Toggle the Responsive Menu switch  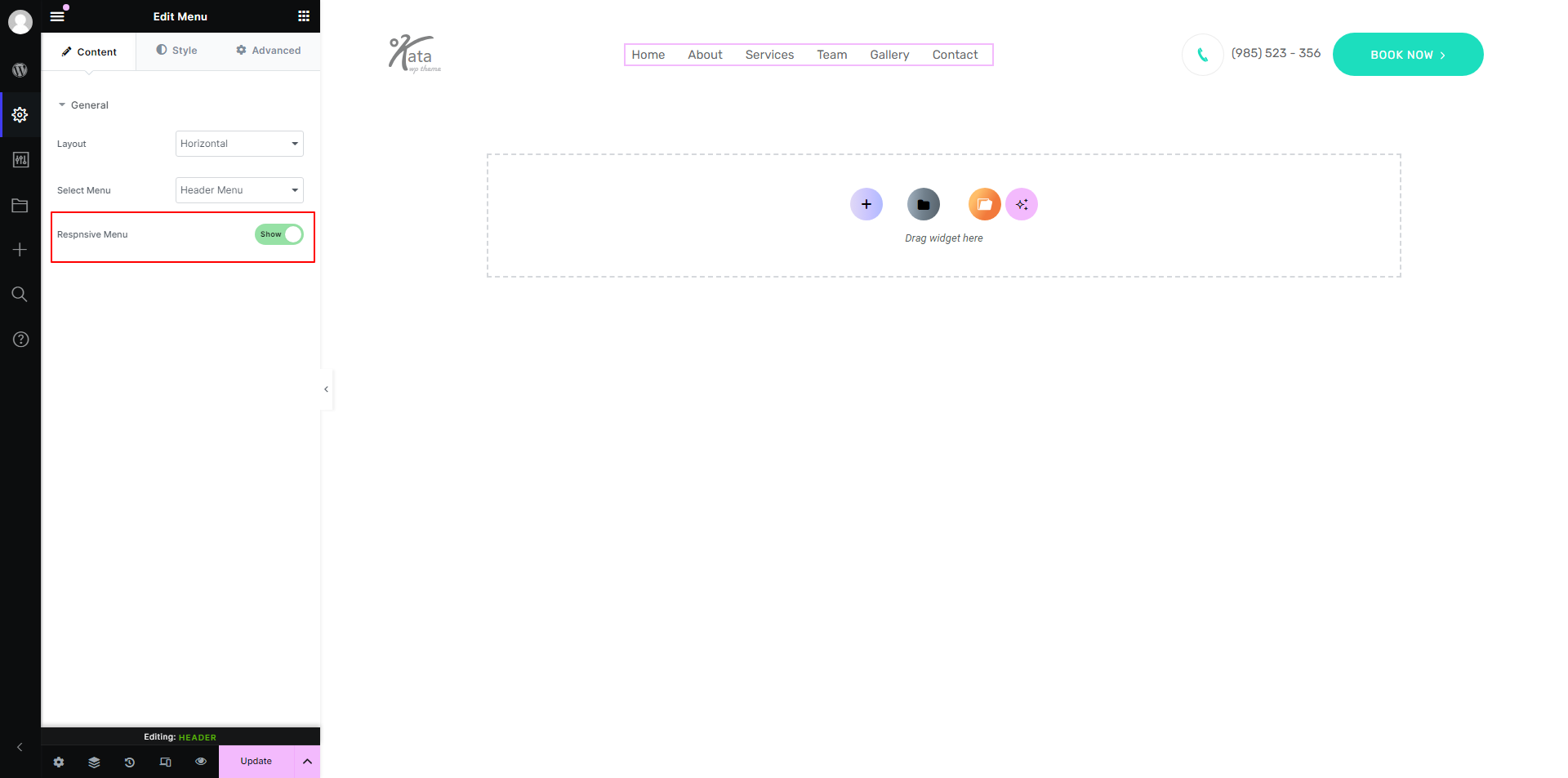tap(279, 234)
